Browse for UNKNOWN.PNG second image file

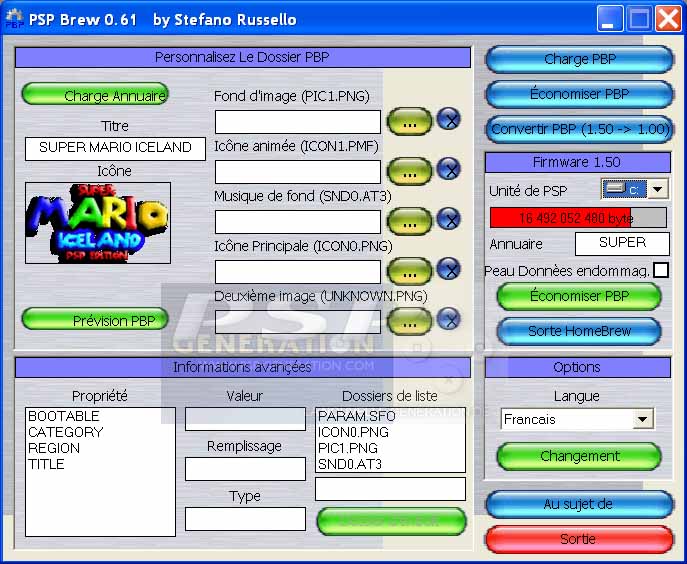pos(409,322)
